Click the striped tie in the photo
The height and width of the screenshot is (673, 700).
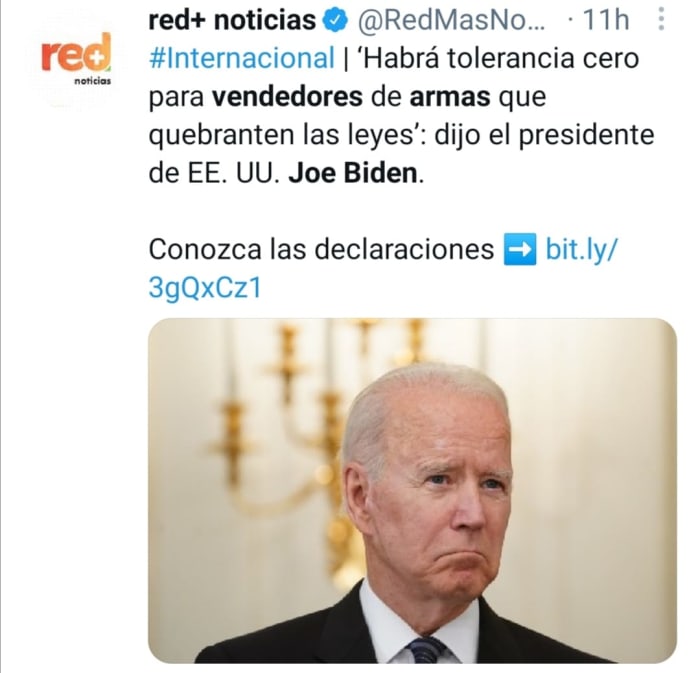click(x=426, y=651)
